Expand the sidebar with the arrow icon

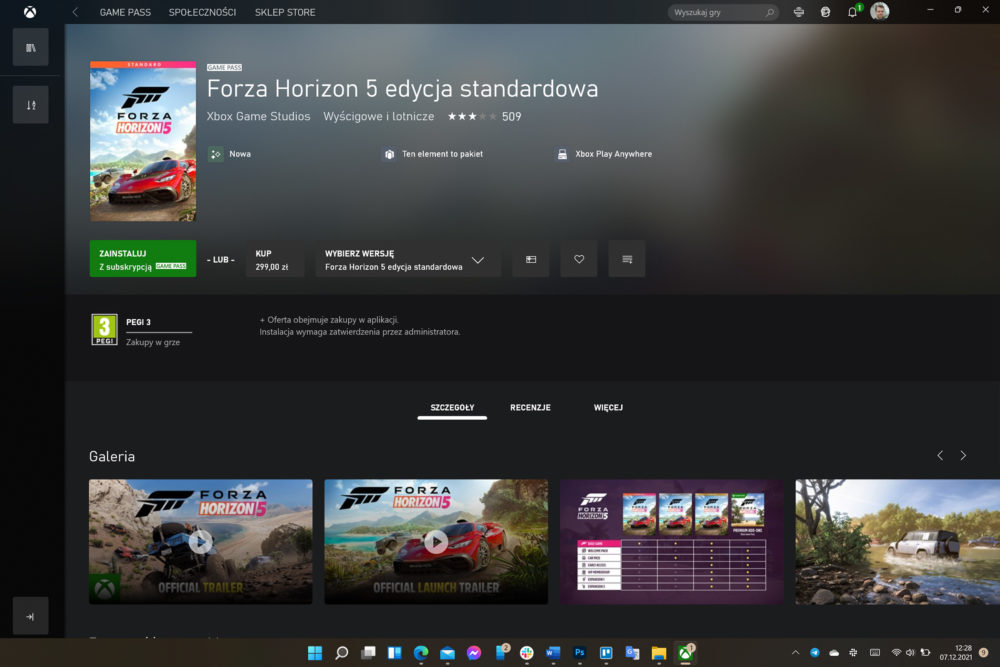pyautogui.click(x=31, y=616)
